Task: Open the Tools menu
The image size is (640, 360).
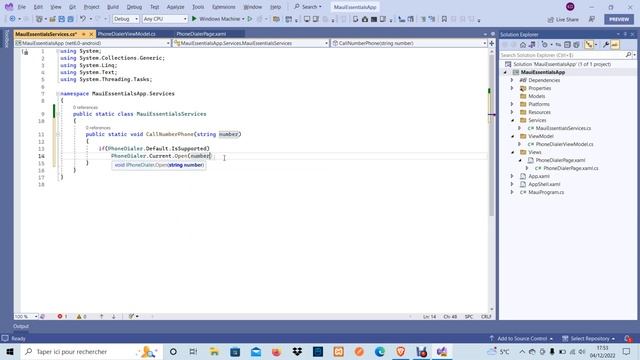Action: pos(198,7)
